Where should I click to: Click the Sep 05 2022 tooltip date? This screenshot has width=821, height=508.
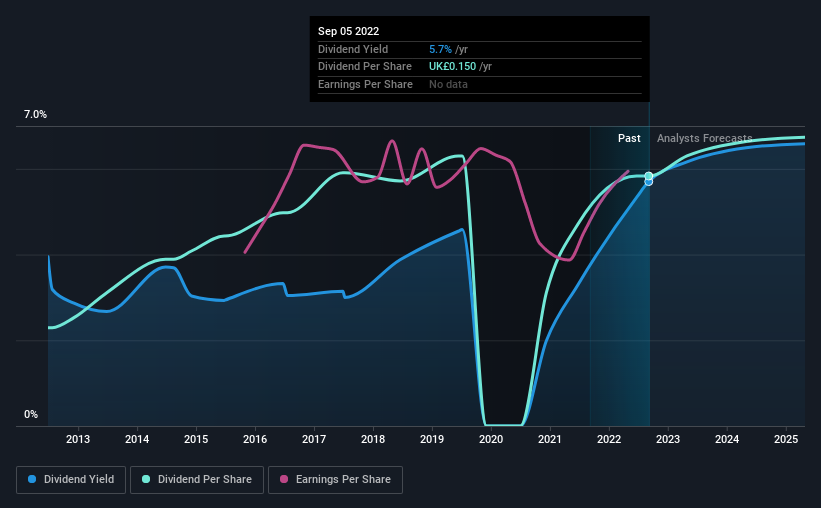click(x=348, y=31)
